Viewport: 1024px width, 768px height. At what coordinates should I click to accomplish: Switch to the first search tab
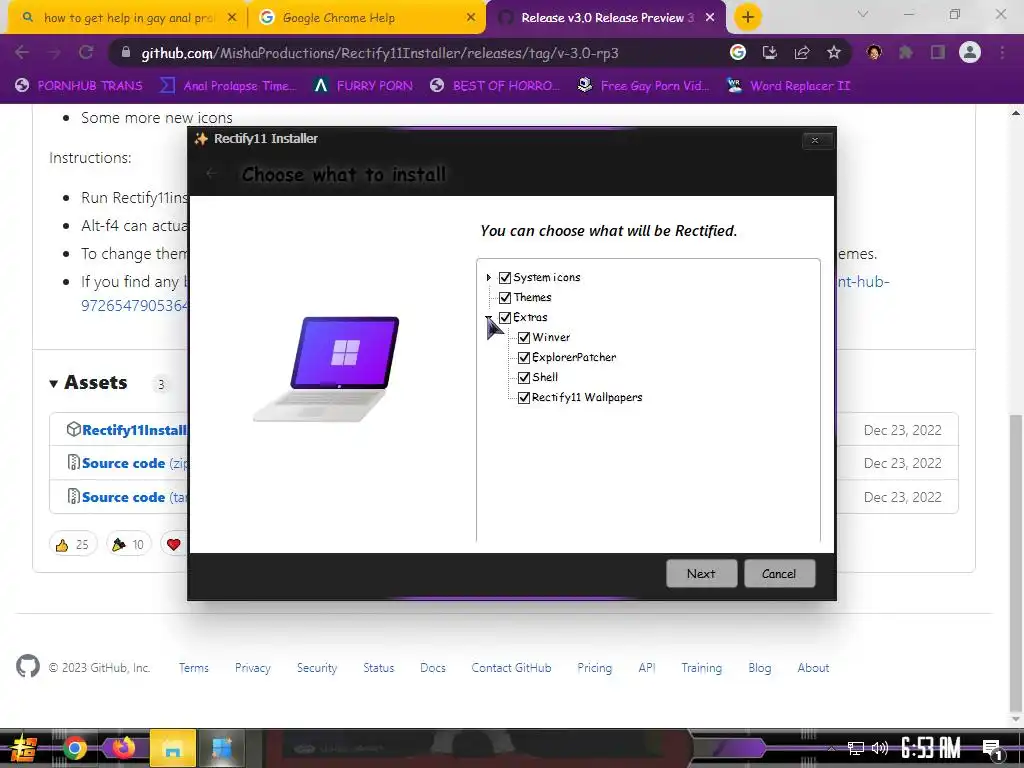point(128,18)
